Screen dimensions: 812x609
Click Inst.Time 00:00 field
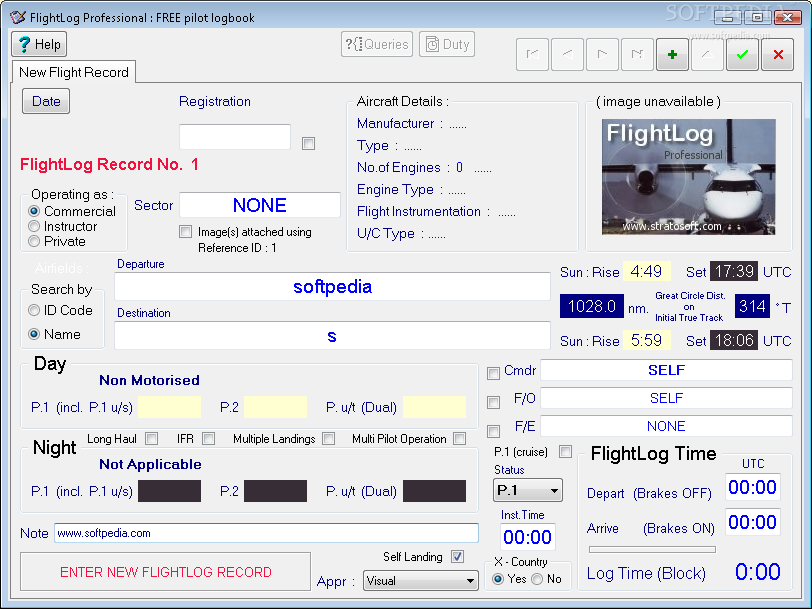(x=528, y=537)
